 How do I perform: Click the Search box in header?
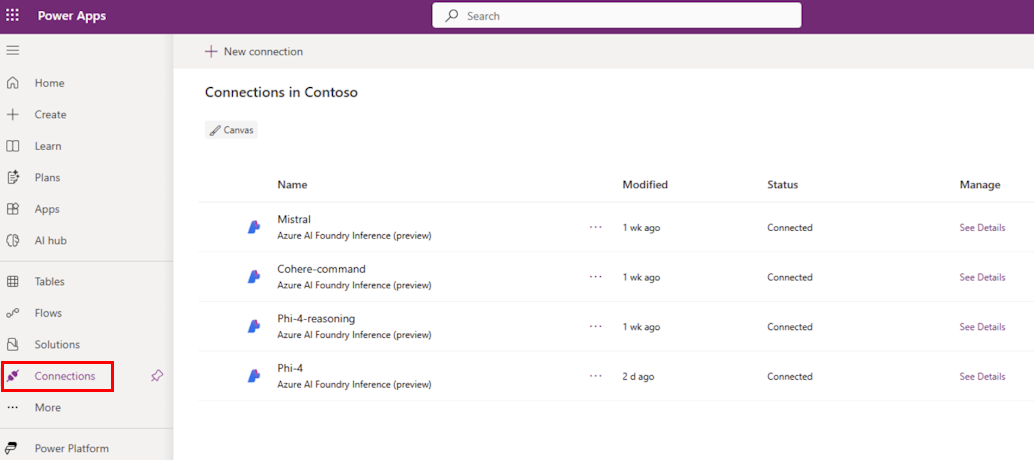[617, 16]
